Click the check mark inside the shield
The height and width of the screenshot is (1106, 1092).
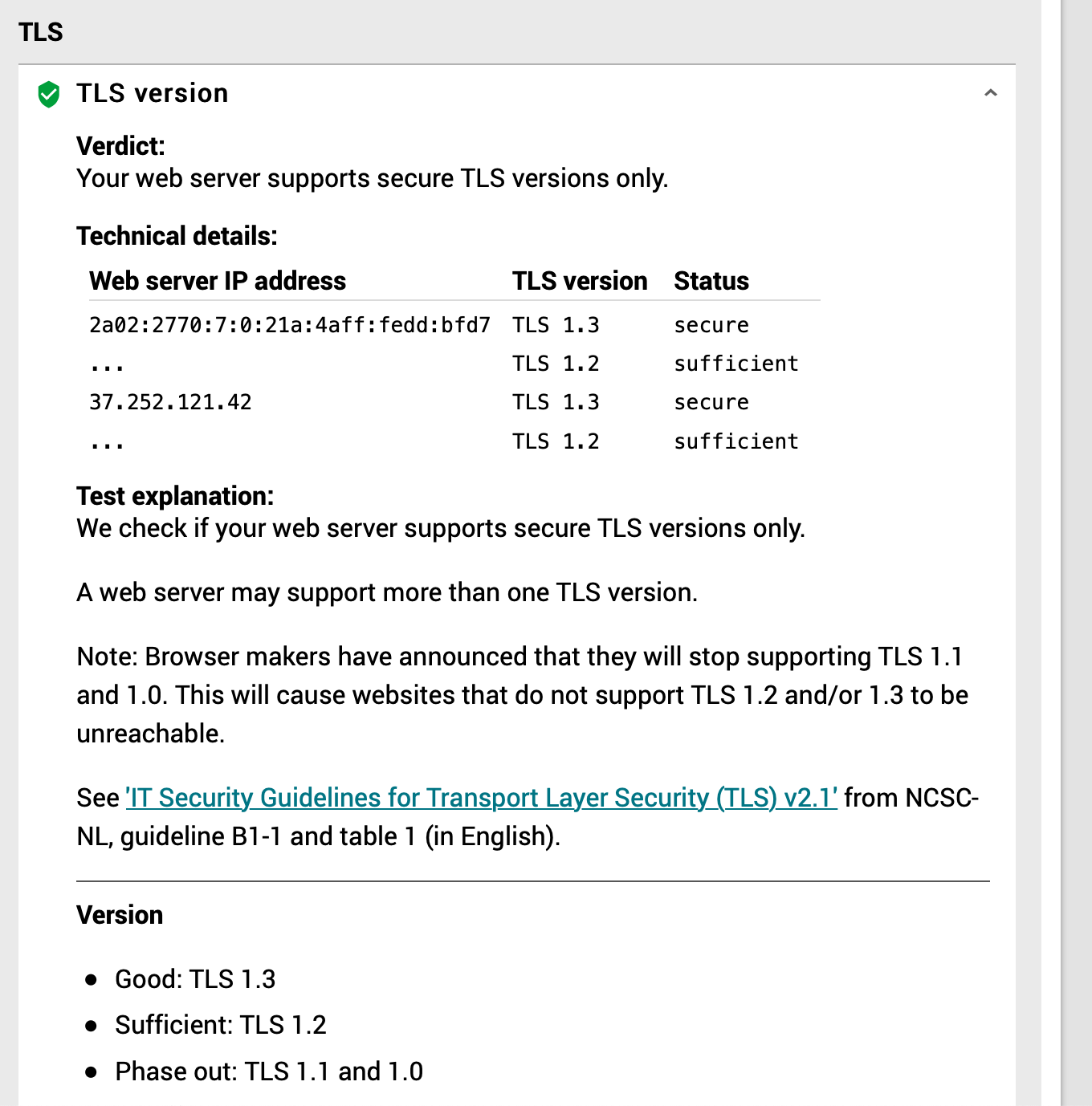pyautogui.click(x=48, y=94)
